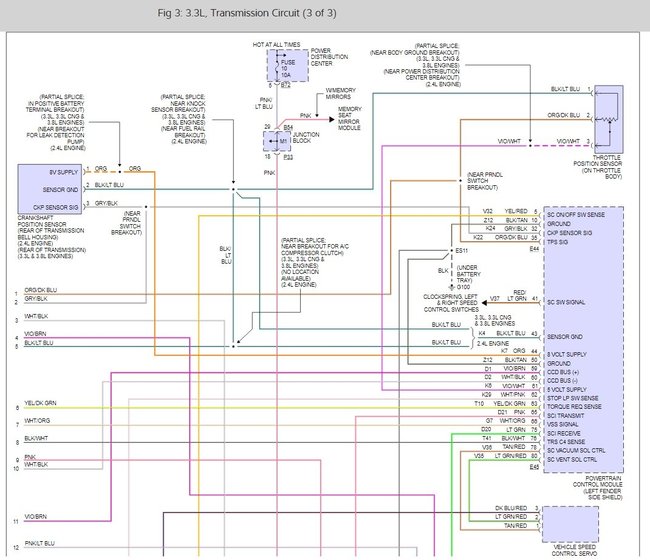Select the TPS SIG pin label
The image size is (650, 560).
point(557,242)
